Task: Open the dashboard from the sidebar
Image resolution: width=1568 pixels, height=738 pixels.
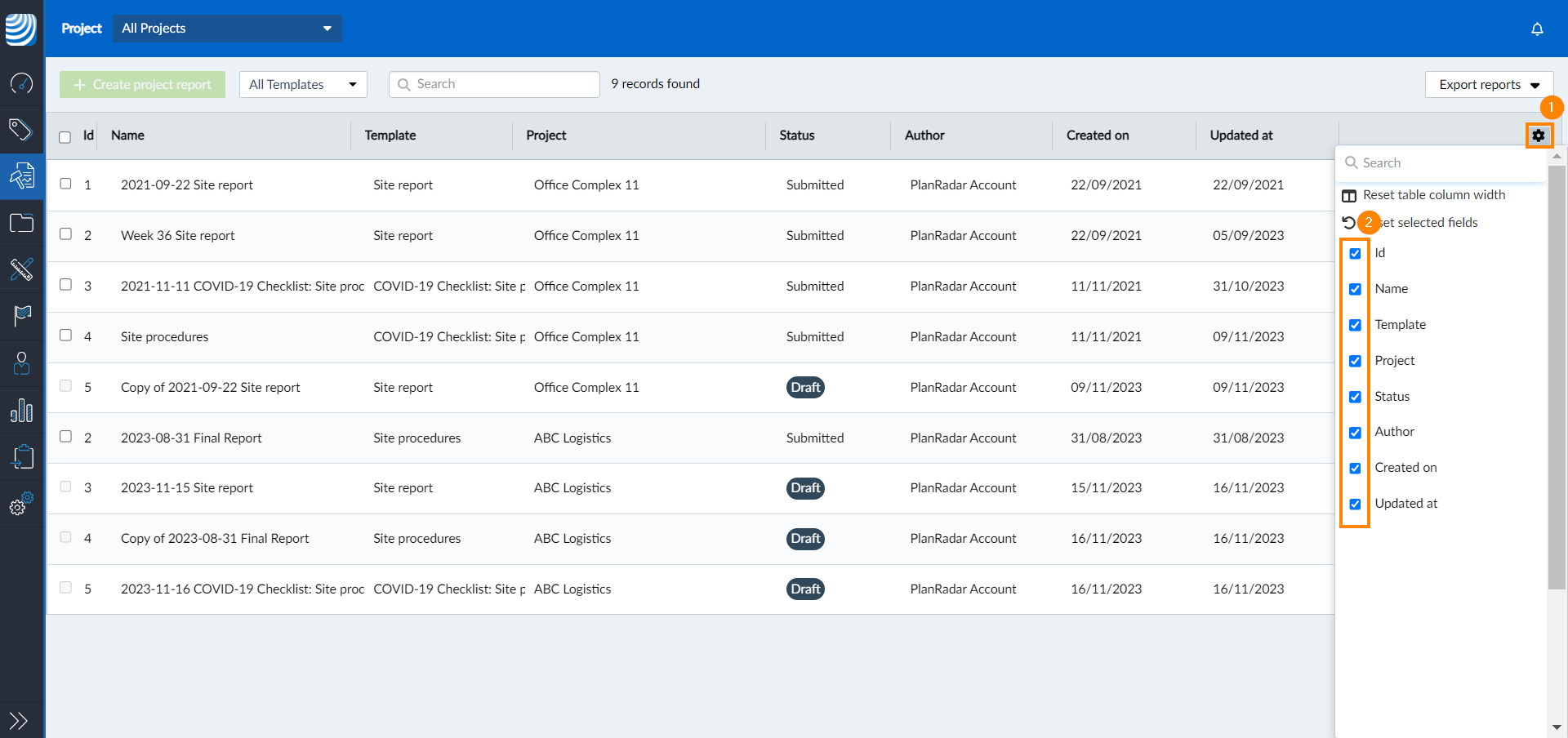Action: (x=22, y=83)
